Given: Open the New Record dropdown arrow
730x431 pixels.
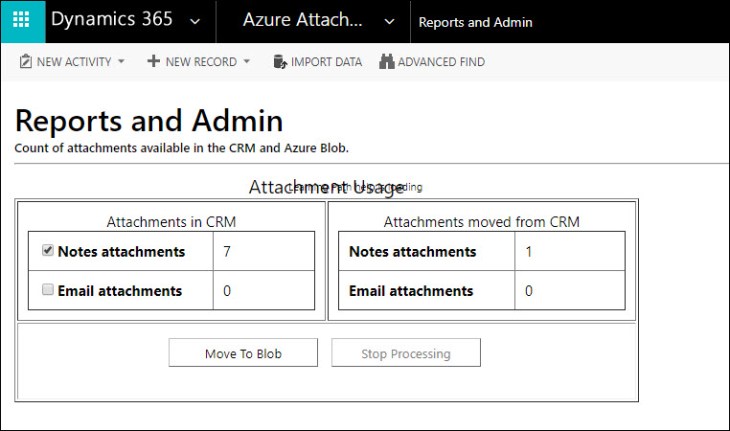Looking at the screenshot, I should tap(246, 62).
